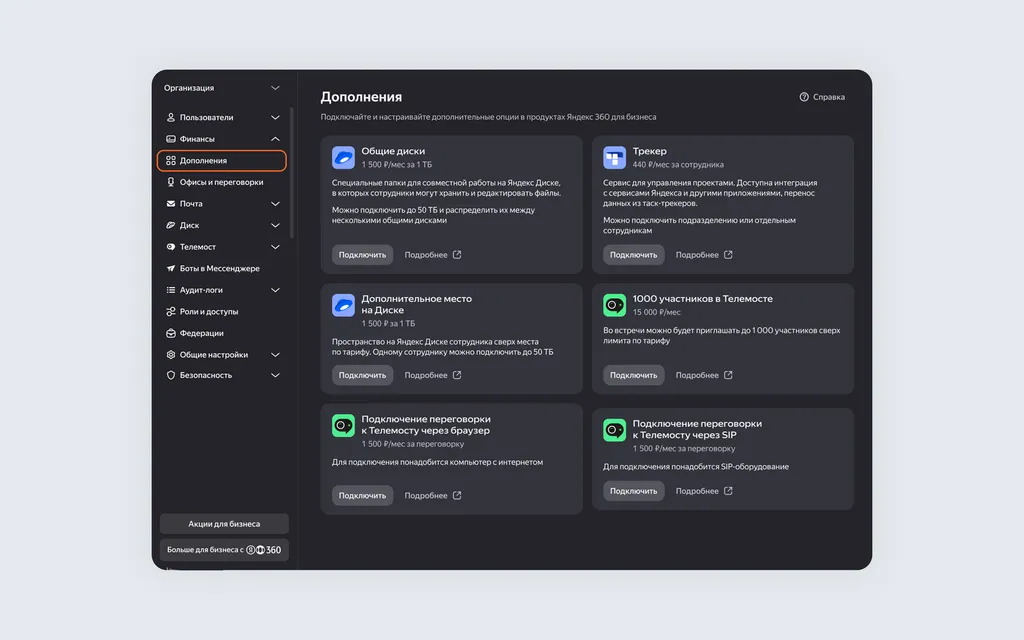Click the Безопасность shield icon
1024x640 pixels.
(170, 376)
